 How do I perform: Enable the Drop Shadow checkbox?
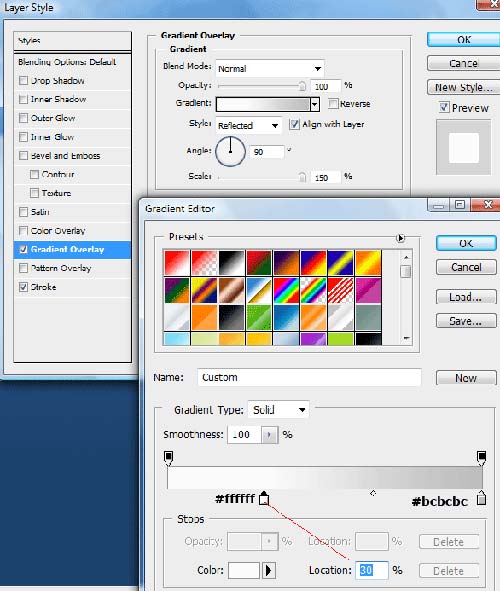coord(23,81)
